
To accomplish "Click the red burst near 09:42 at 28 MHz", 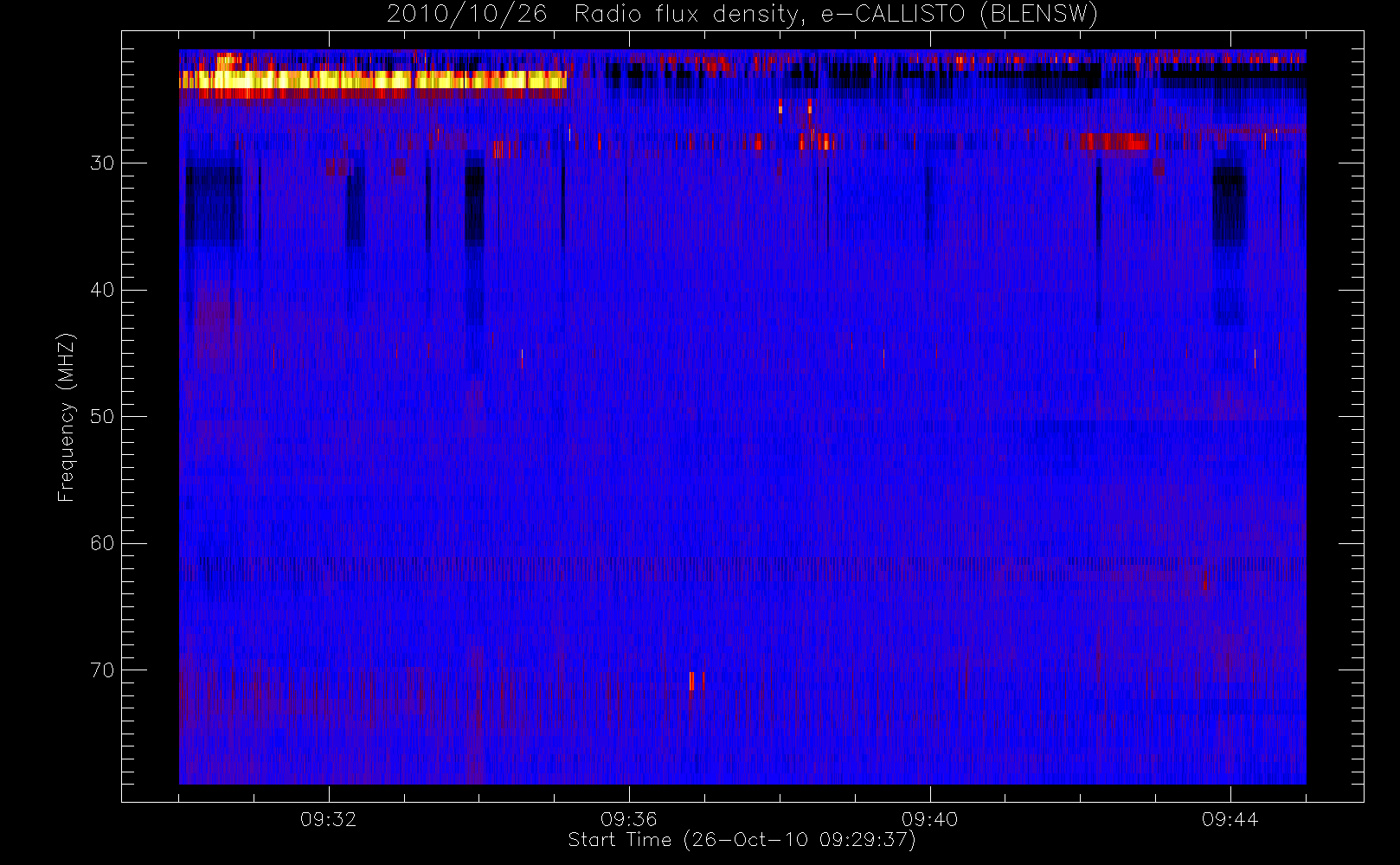I will pos(1114,142).
